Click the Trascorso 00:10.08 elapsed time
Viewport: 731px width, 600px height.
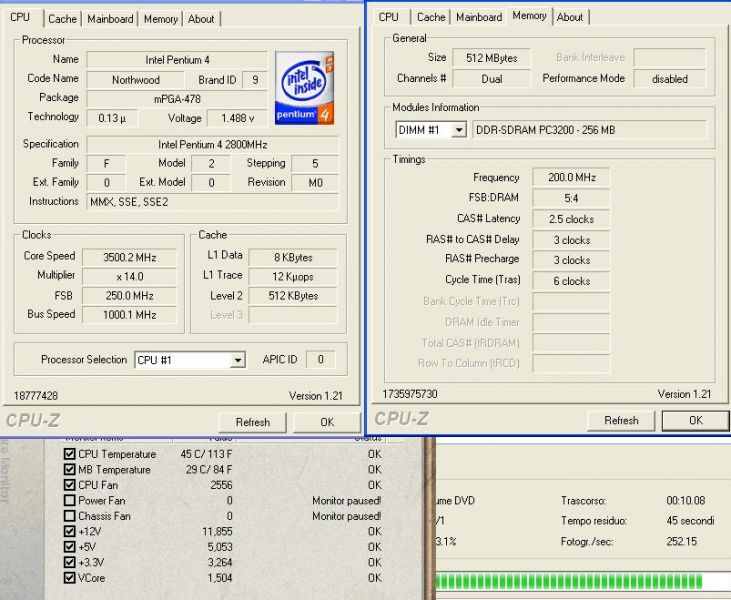pyautogui.click(x=685, y=500)
